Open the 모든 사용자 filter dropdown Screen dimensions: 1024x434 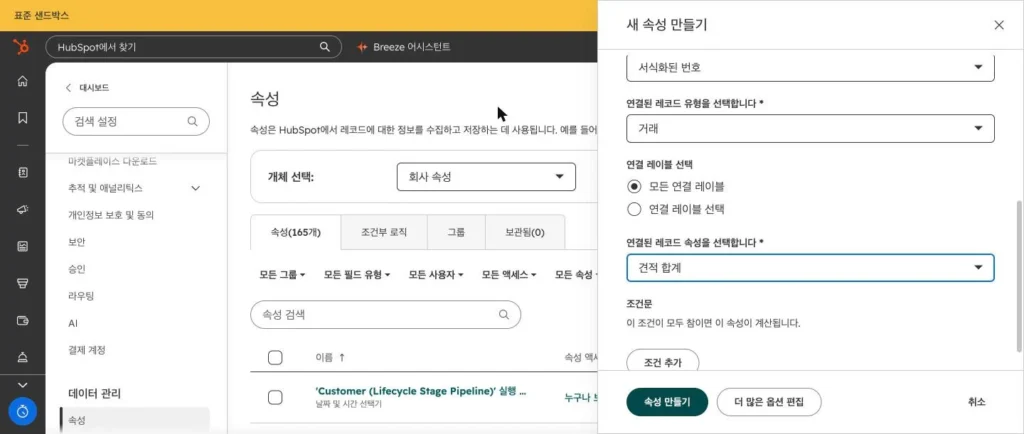[436, 275]
